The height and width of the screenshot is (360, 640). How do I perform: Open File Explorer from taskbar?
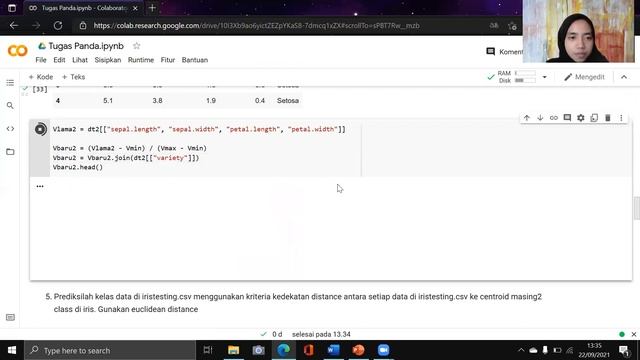coord(233,350)
